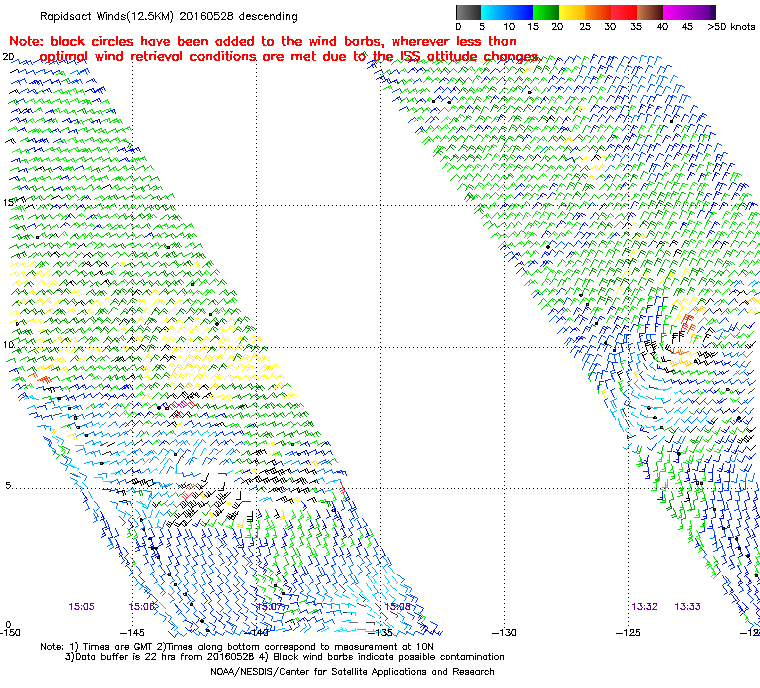Click the '15' latitude label on left axis
This screenshot has width=760, height=688.
click(8, 202)
